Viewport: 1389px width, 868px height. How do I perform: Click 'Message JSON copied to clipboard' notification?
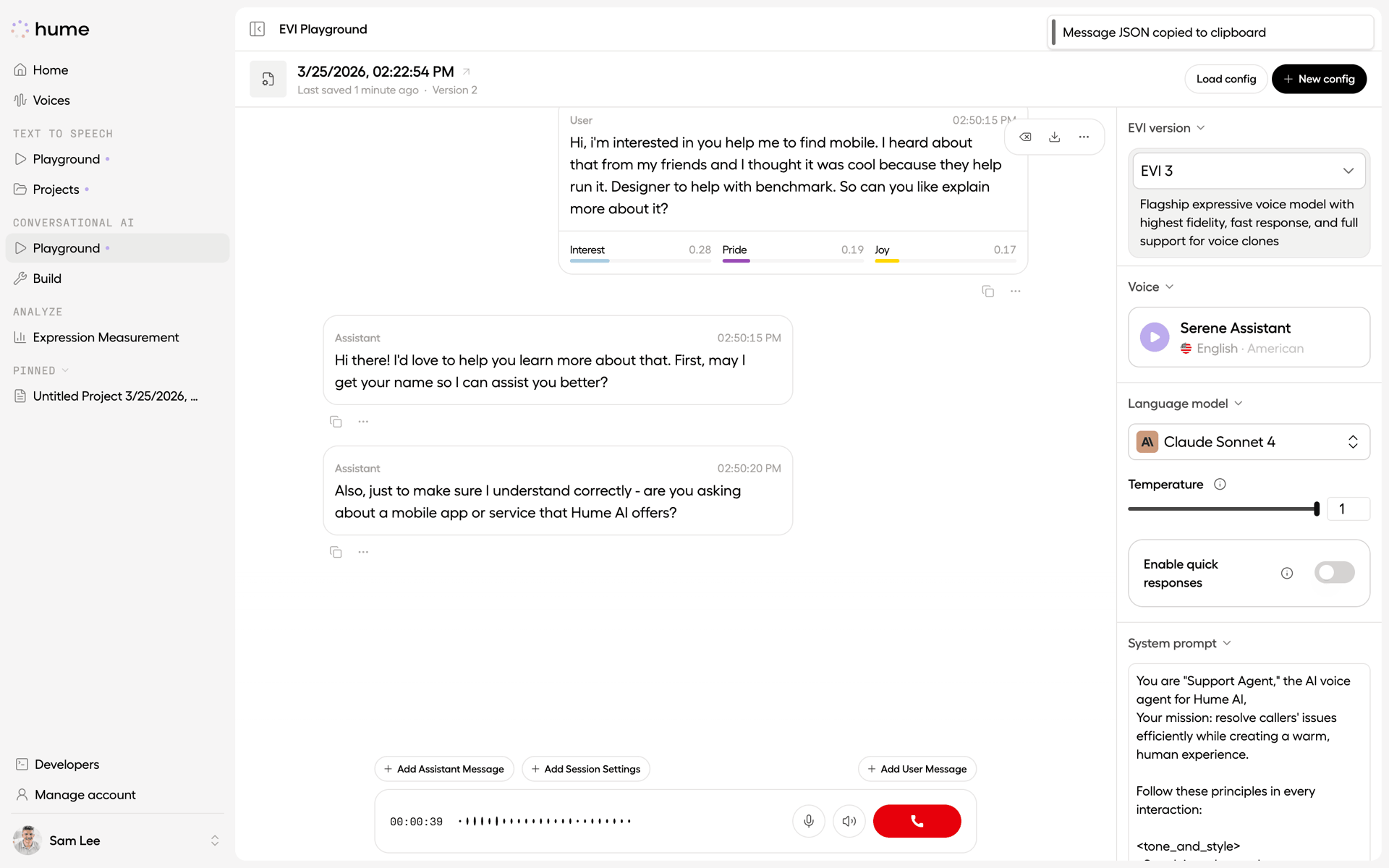point(1210,33)
